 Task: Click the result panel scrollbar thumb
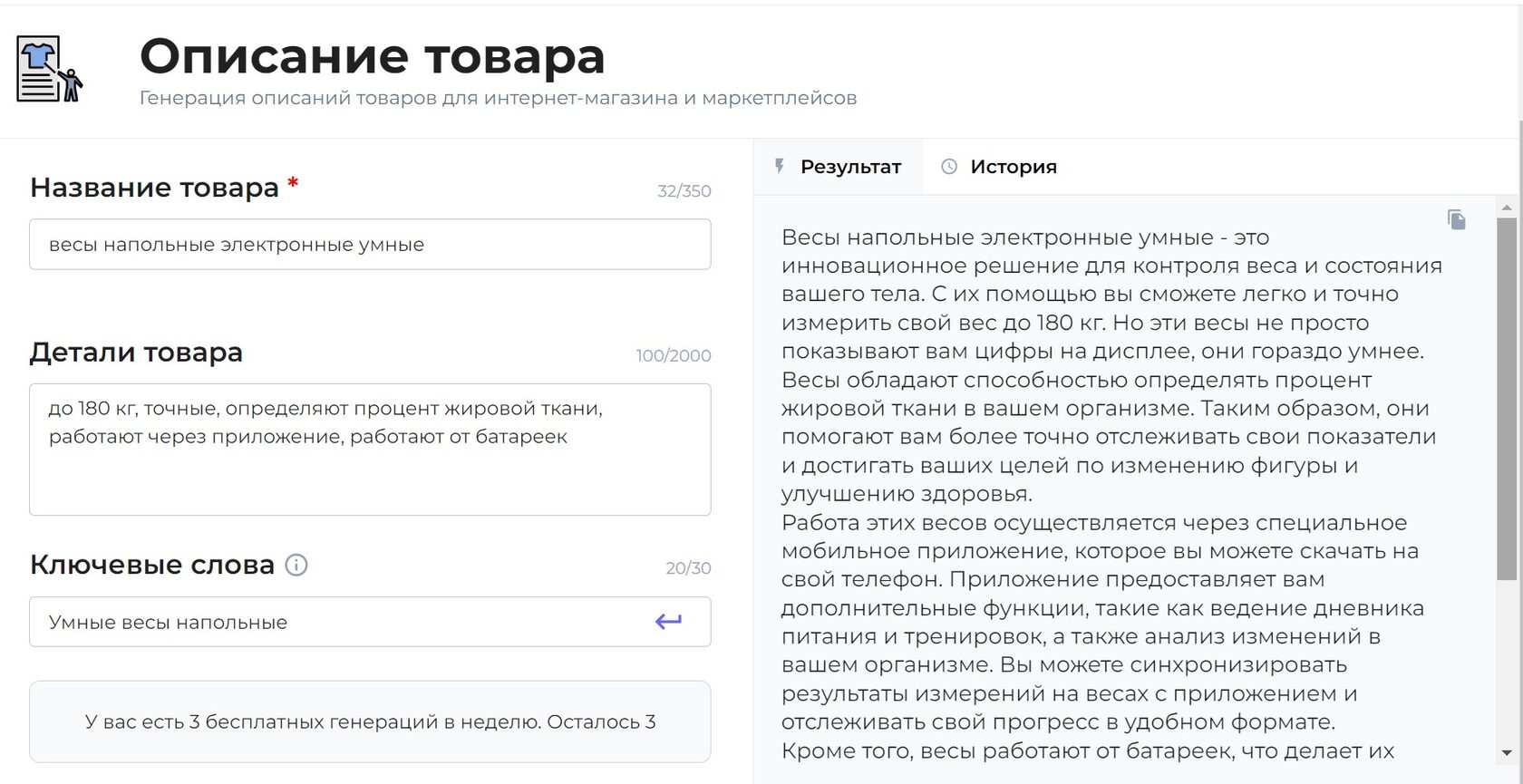(x=1507, y=399)
